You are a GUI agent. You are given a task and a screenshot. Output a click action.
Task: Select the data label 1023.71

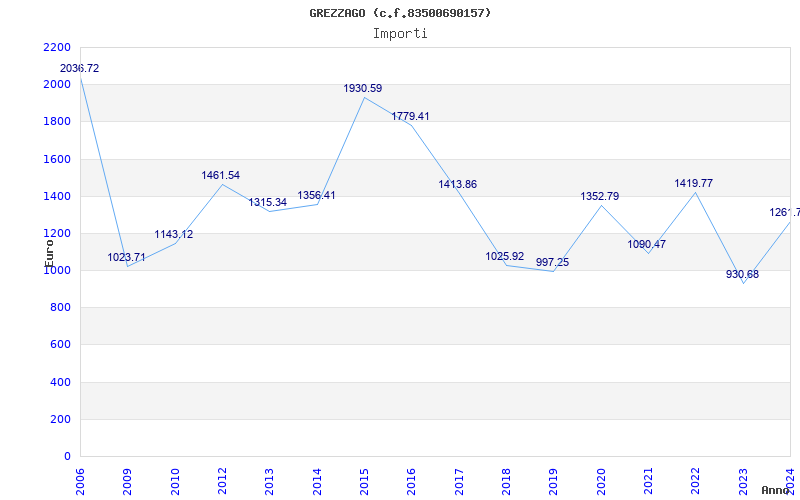[x=126, y=257]
